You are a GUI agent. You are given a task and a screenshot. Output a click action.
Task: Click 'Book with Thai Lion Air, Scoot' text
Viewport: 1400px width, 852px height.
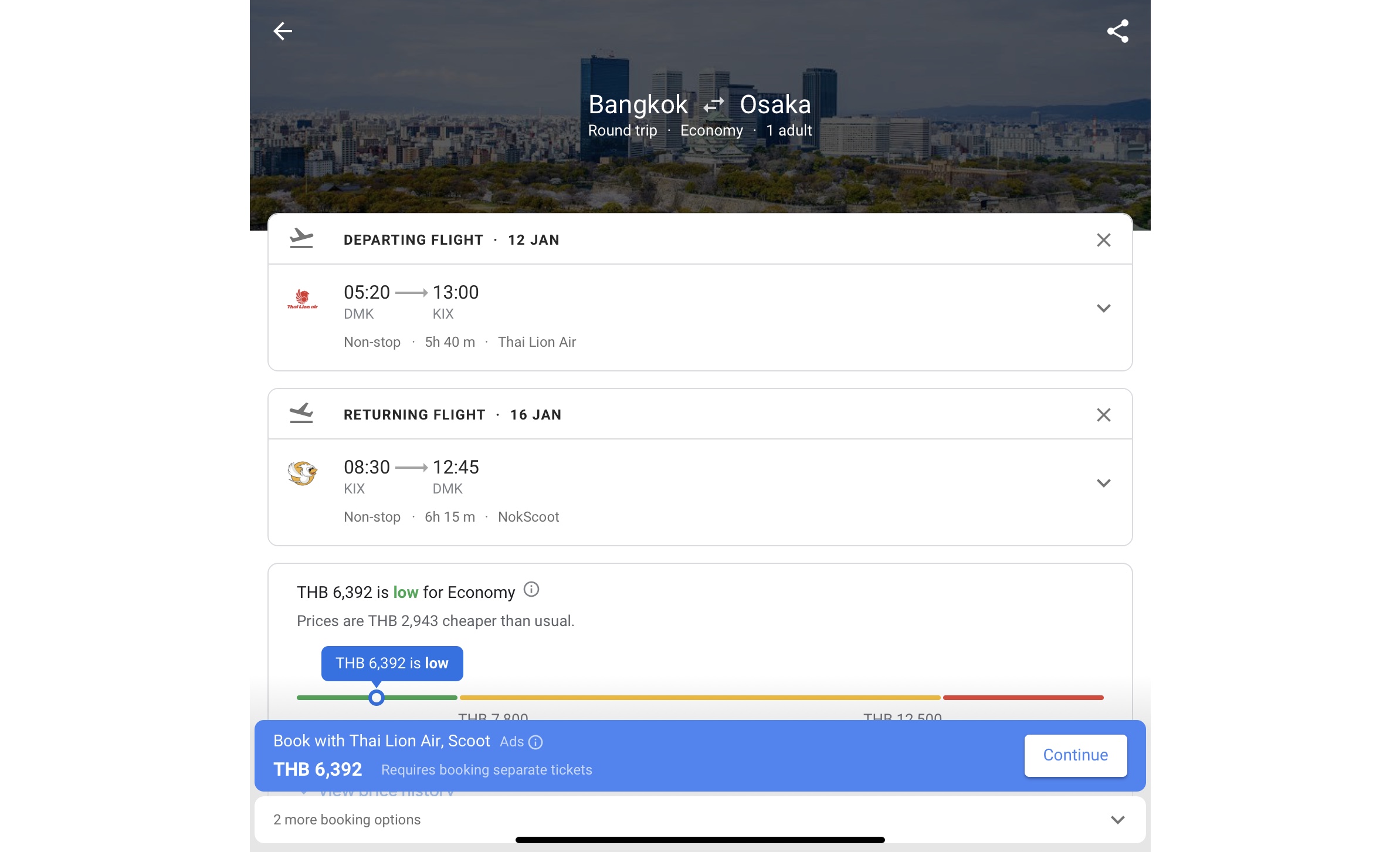(x=381, y=741)
